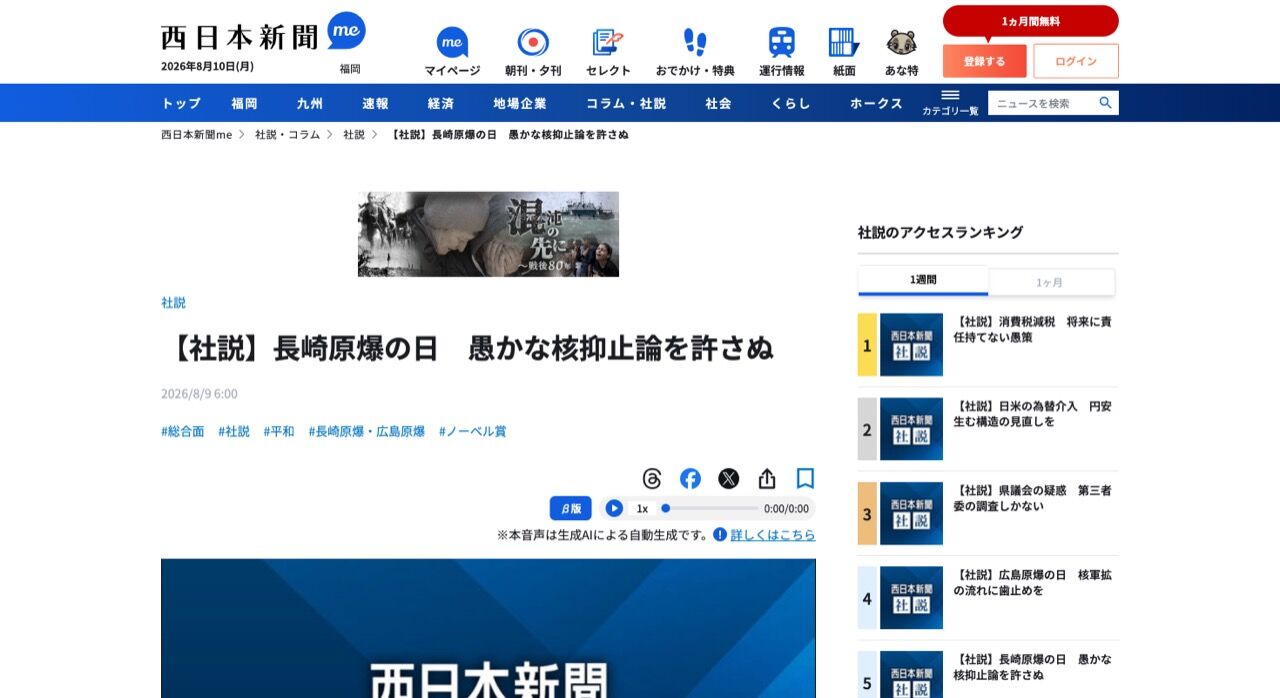Viewport: 1280px width, 698px height.
Task: Open 福岡 in navigation bar
Action: pyautogui.click(x=244, y=103)
